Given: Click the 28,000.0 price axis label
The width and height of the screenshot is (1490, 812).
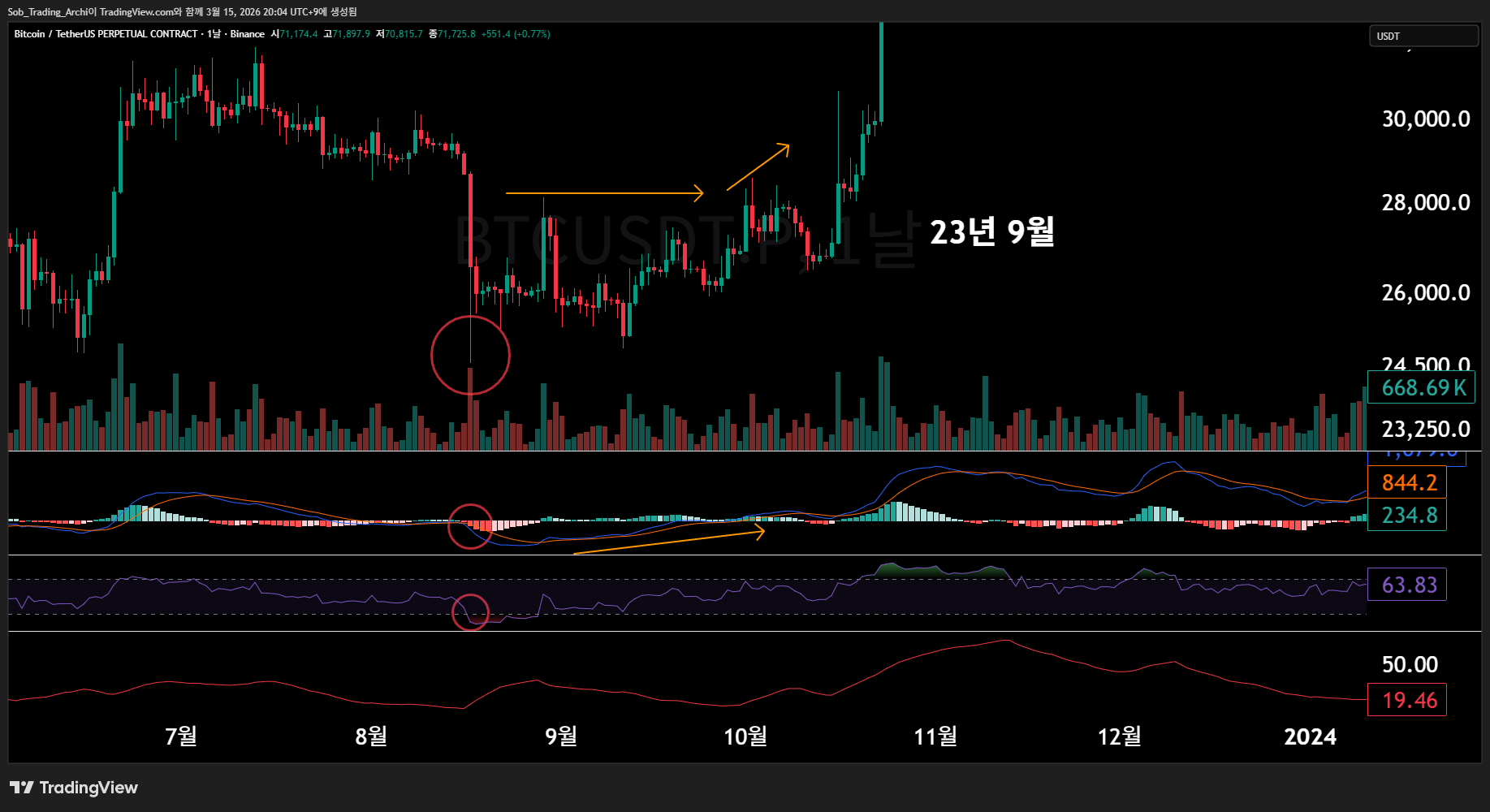Looking at the screenshot, I should [1426, 203].
